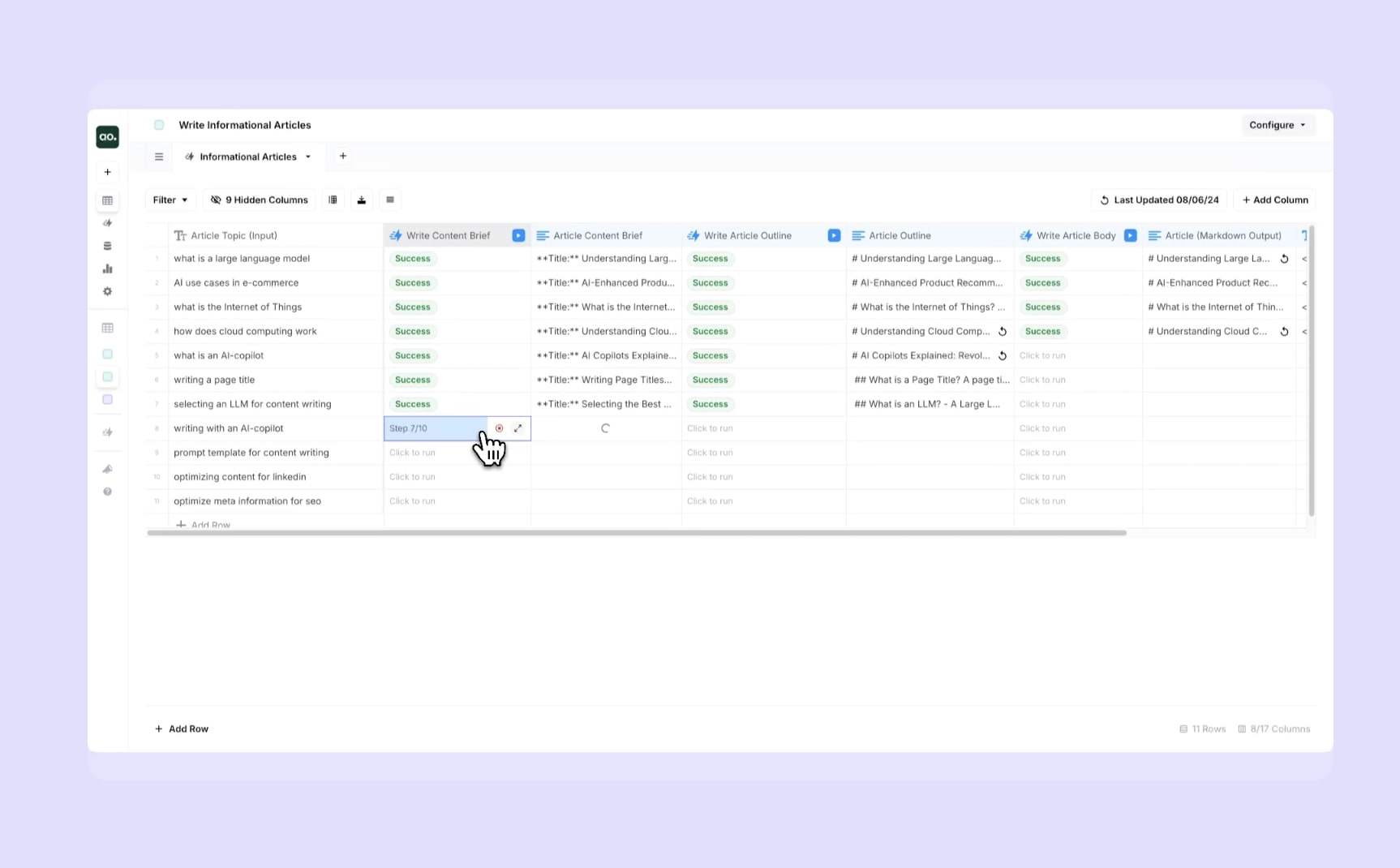
Task: Retry the Understanding Large Language article output
Action: click(x=1285, y=258)
